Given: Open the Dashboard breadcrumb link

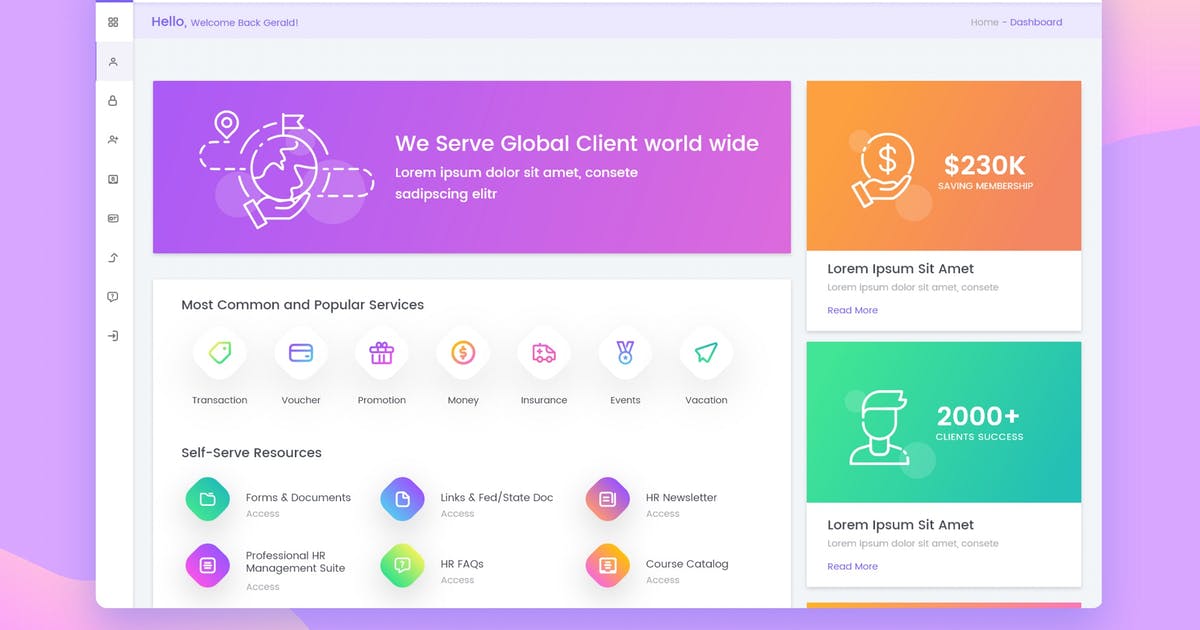Looking at the screenshot, I should coord(1036,21).
